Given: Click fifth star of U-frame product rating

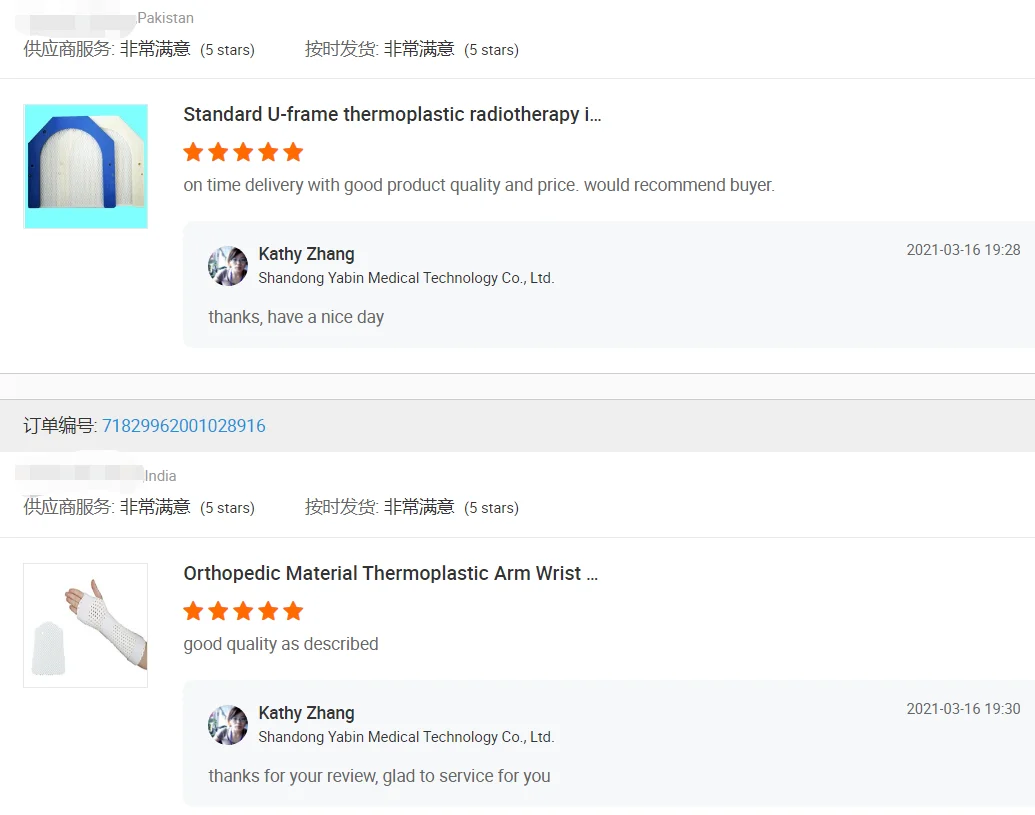Looking at the screenshot, I should pos(293,152).
